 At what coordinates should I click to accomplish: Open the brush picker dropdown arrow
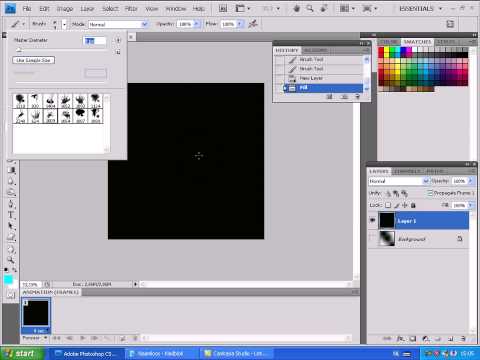(x=64, y=24)
